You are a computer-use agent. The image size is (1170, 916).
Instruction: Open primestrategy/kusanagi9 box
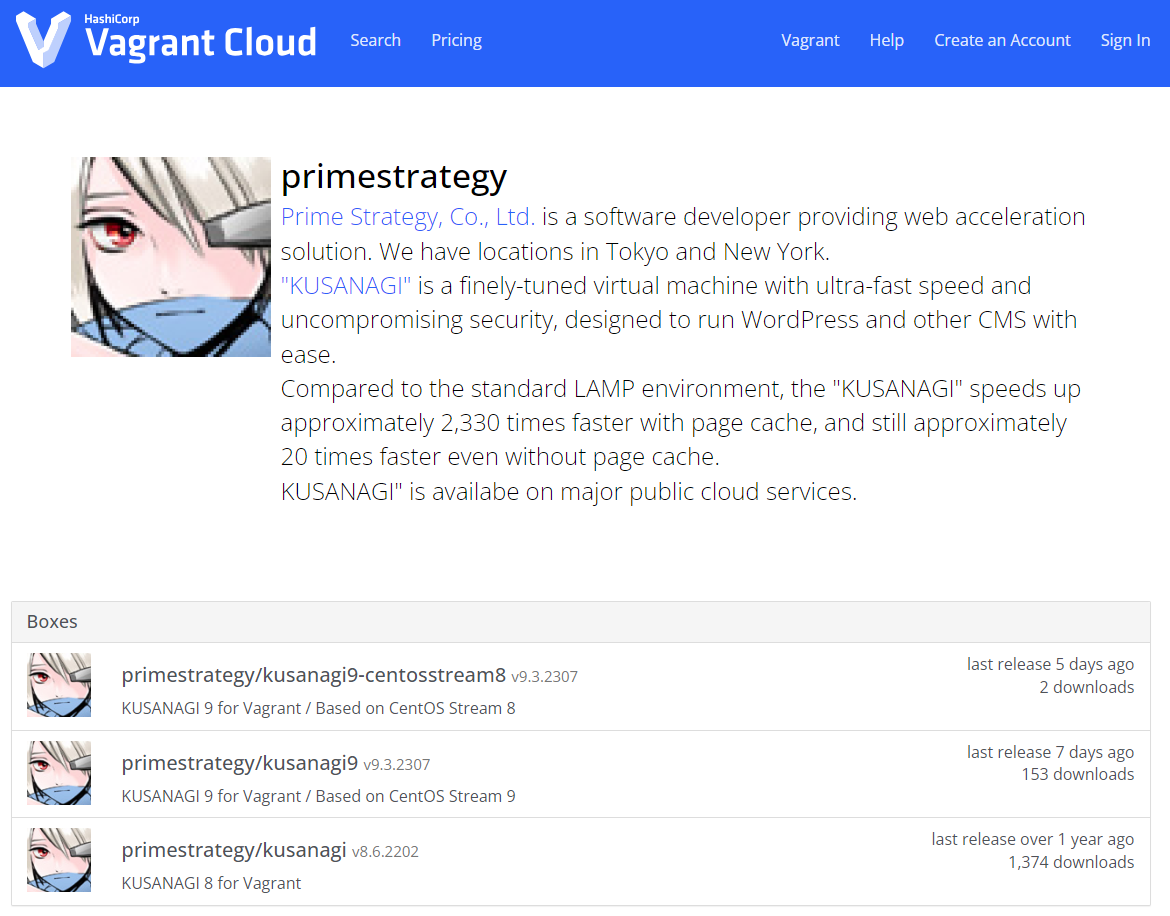tap(240, 763)
